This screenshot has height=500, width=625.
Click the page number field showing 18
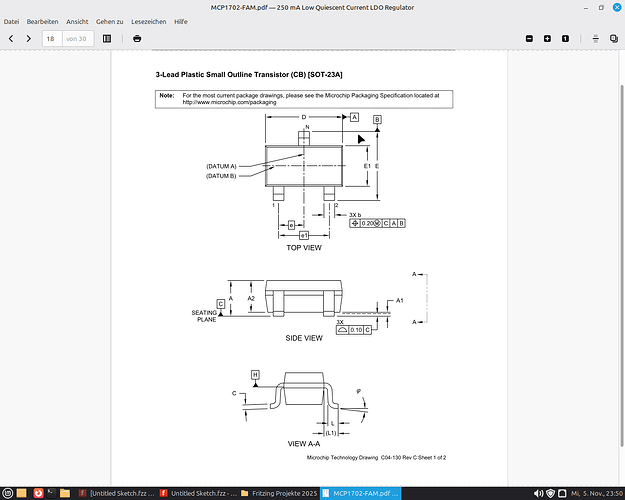(x=50, y=38)
